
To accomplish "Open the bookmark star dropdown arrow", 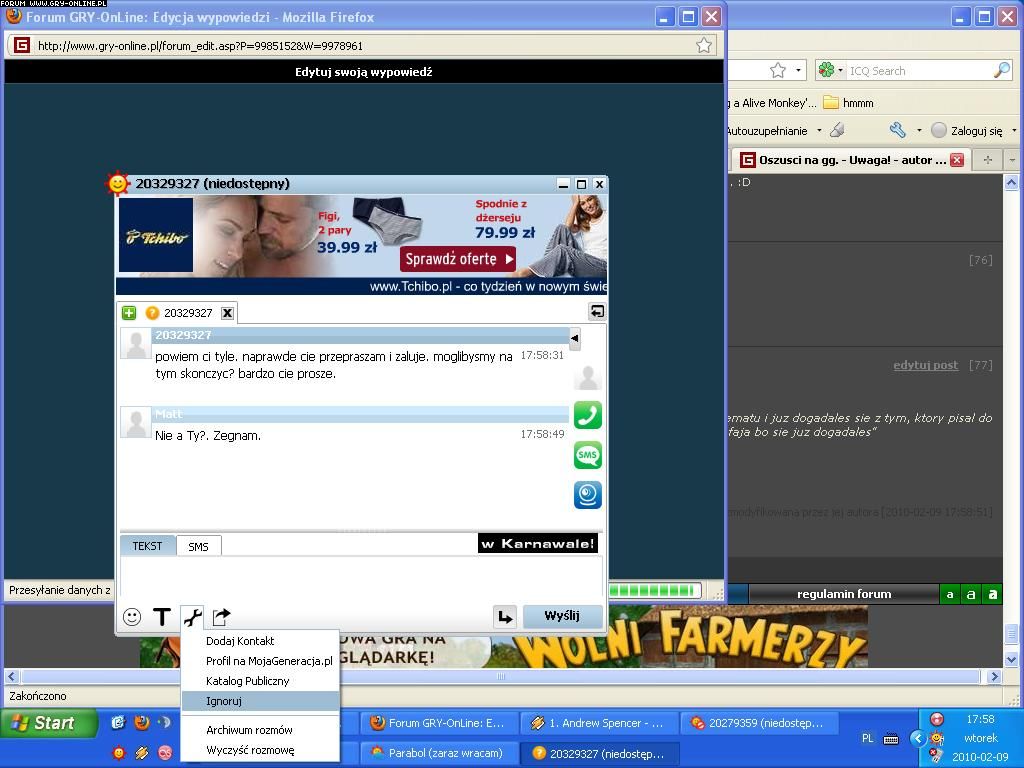I will pyautogui.click(x=798, y=70).
